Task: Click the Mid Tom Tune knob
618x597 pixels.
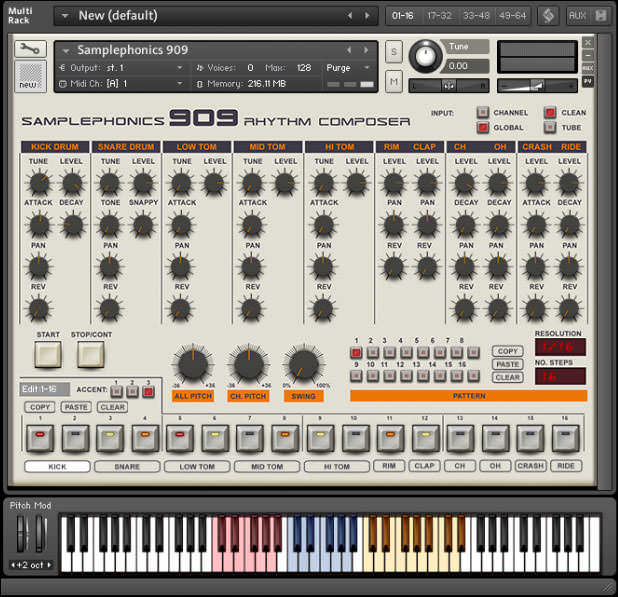Action: [x=252, y=183]
